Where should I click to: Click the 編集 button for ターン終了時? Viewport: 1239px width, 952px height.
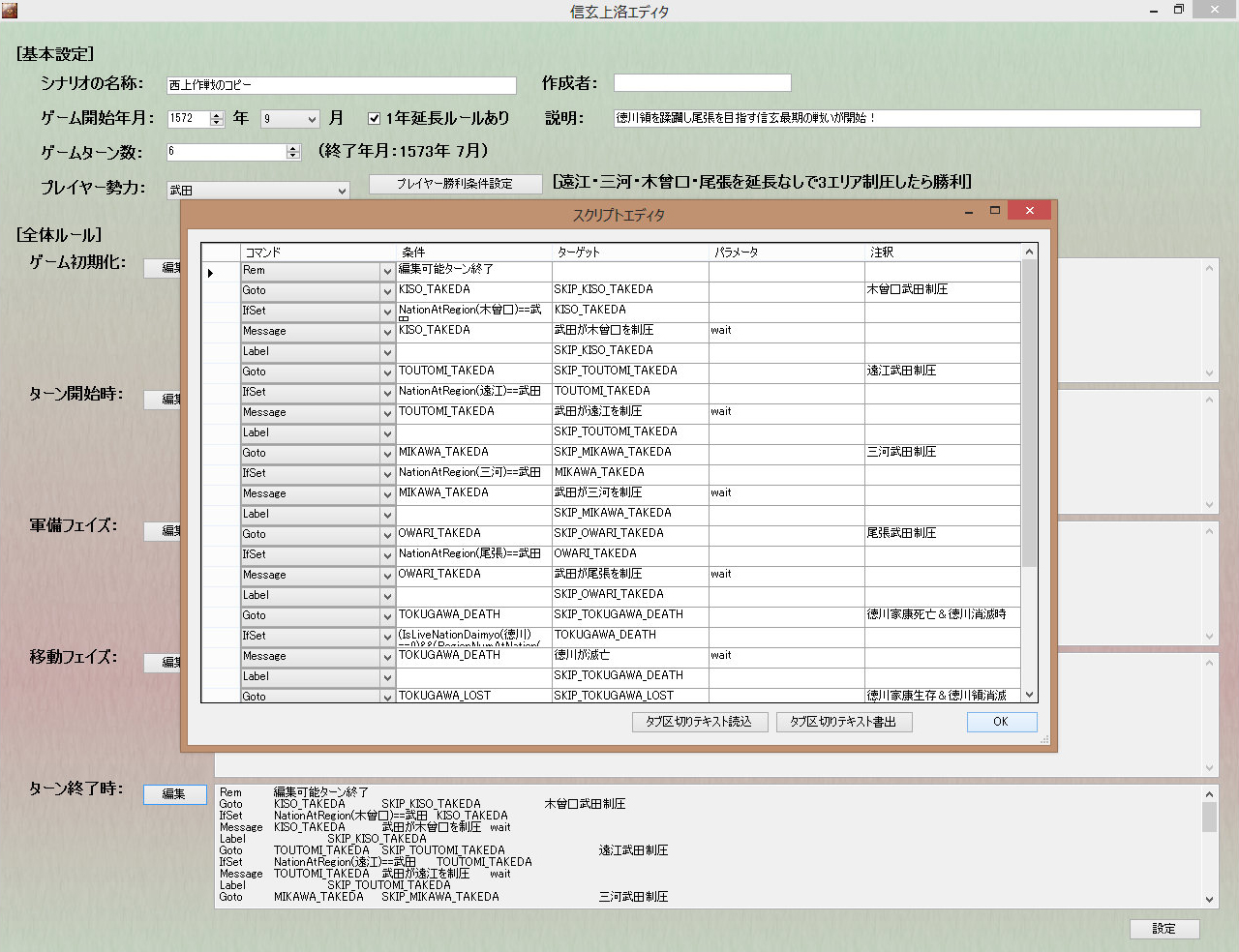[174, 794]
